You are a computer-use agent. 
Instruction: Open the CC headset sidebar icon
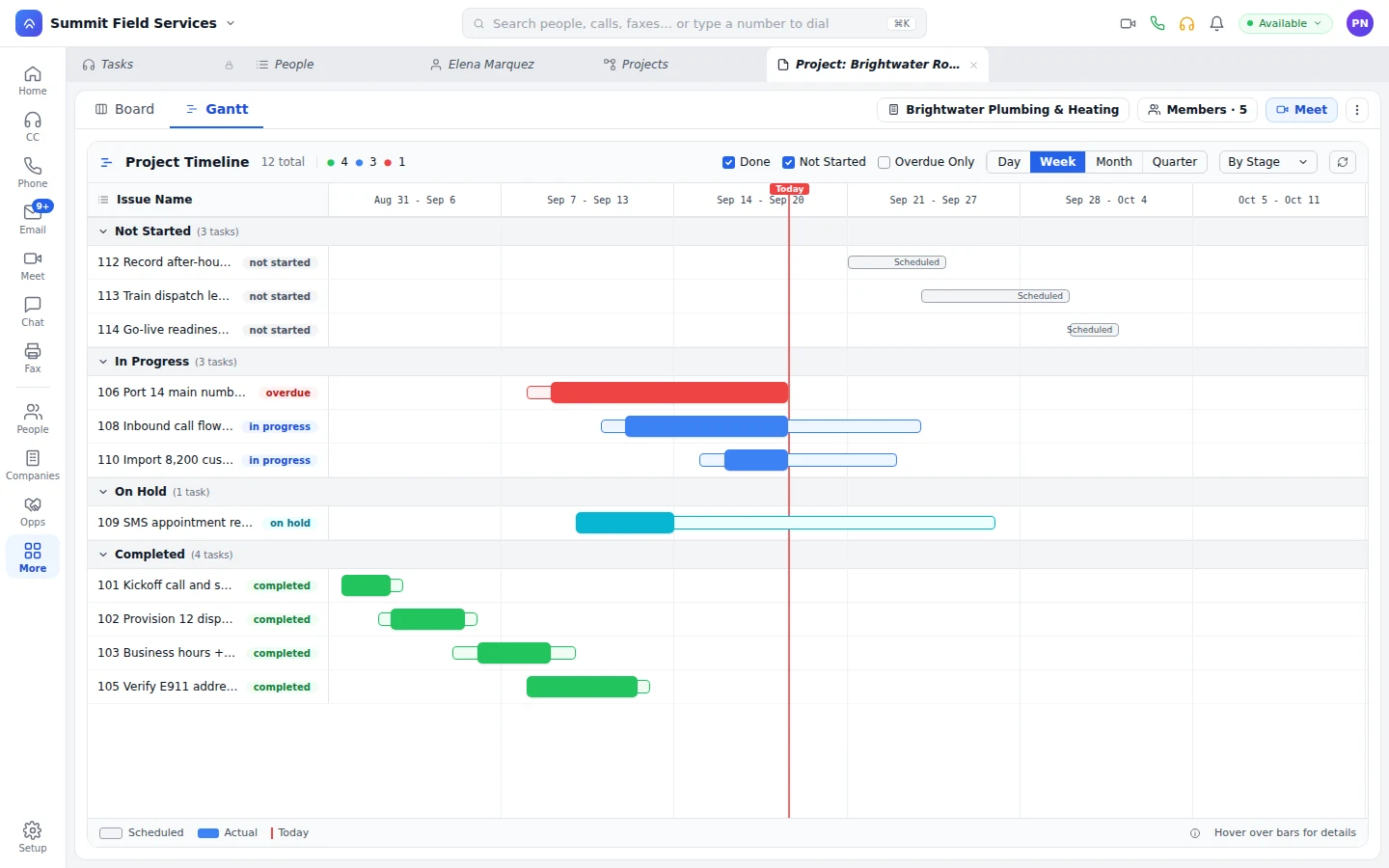click(33, 127)
